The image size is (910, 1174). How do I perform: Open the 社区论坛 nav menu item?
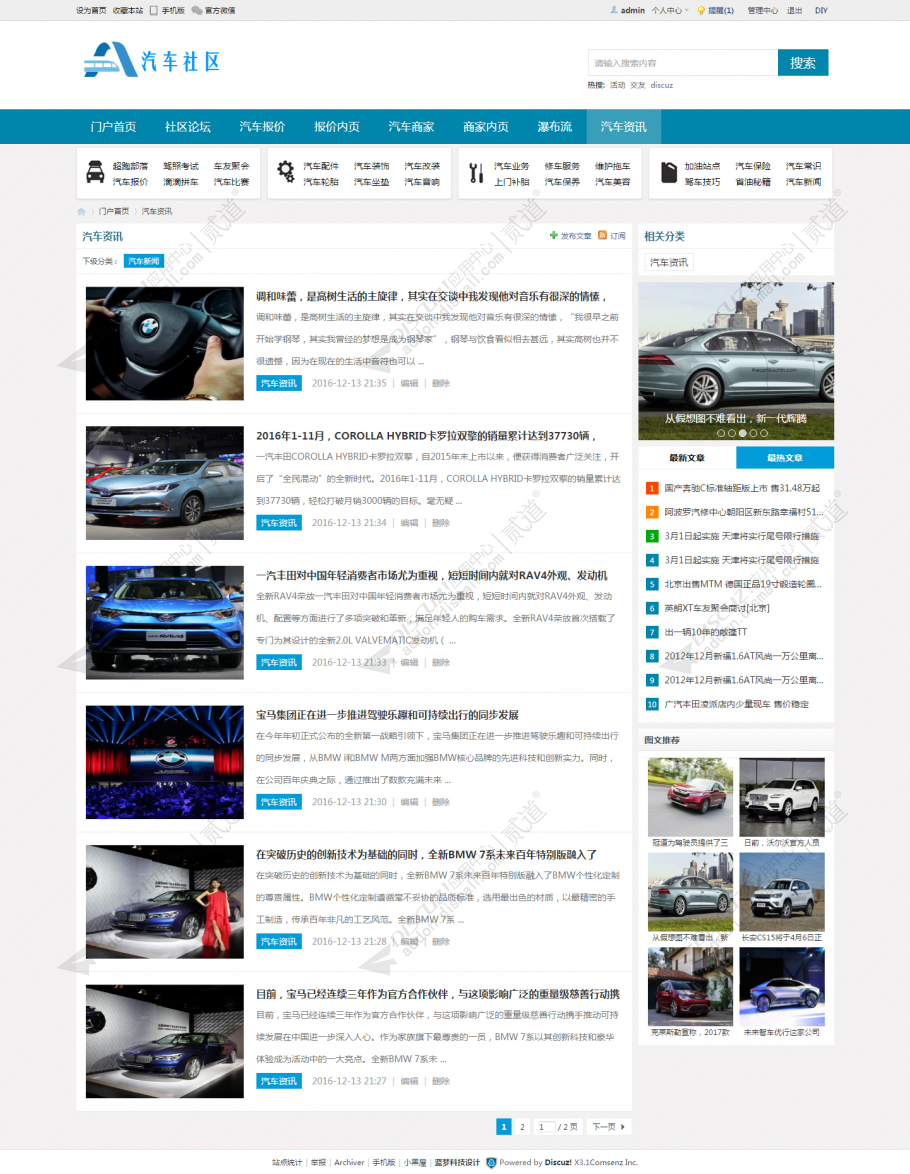pyautogui.click(x=187, y=127)
